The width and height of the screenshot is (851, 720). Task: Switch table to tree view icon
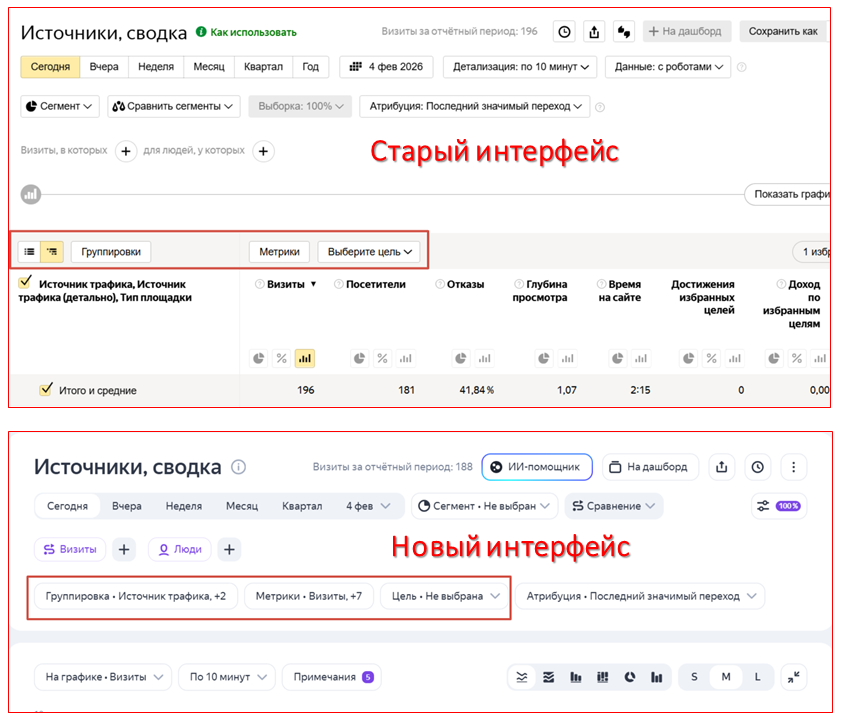pyautogui.click(x=52, y=252)
